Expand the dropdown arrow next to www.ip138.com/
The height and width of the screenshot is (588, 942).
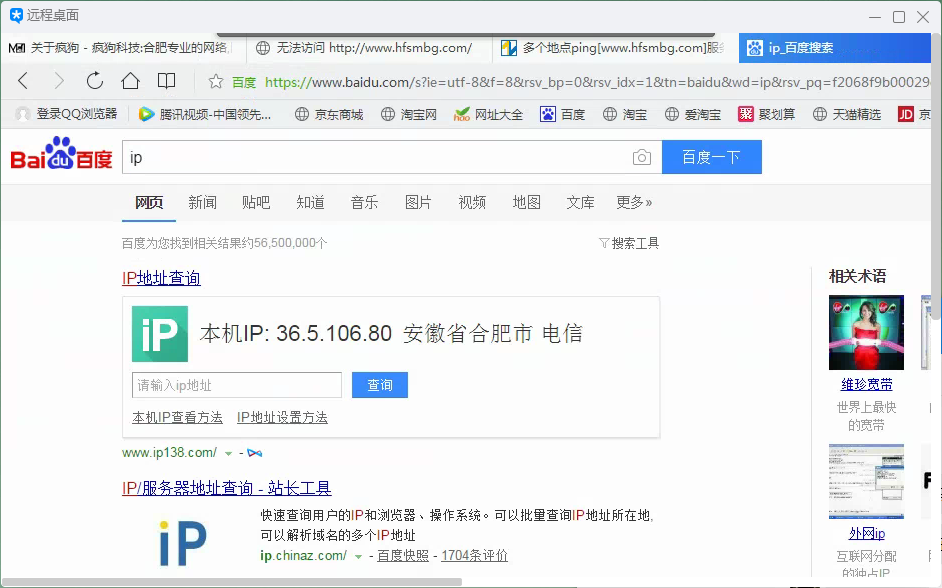coord(228,453)
